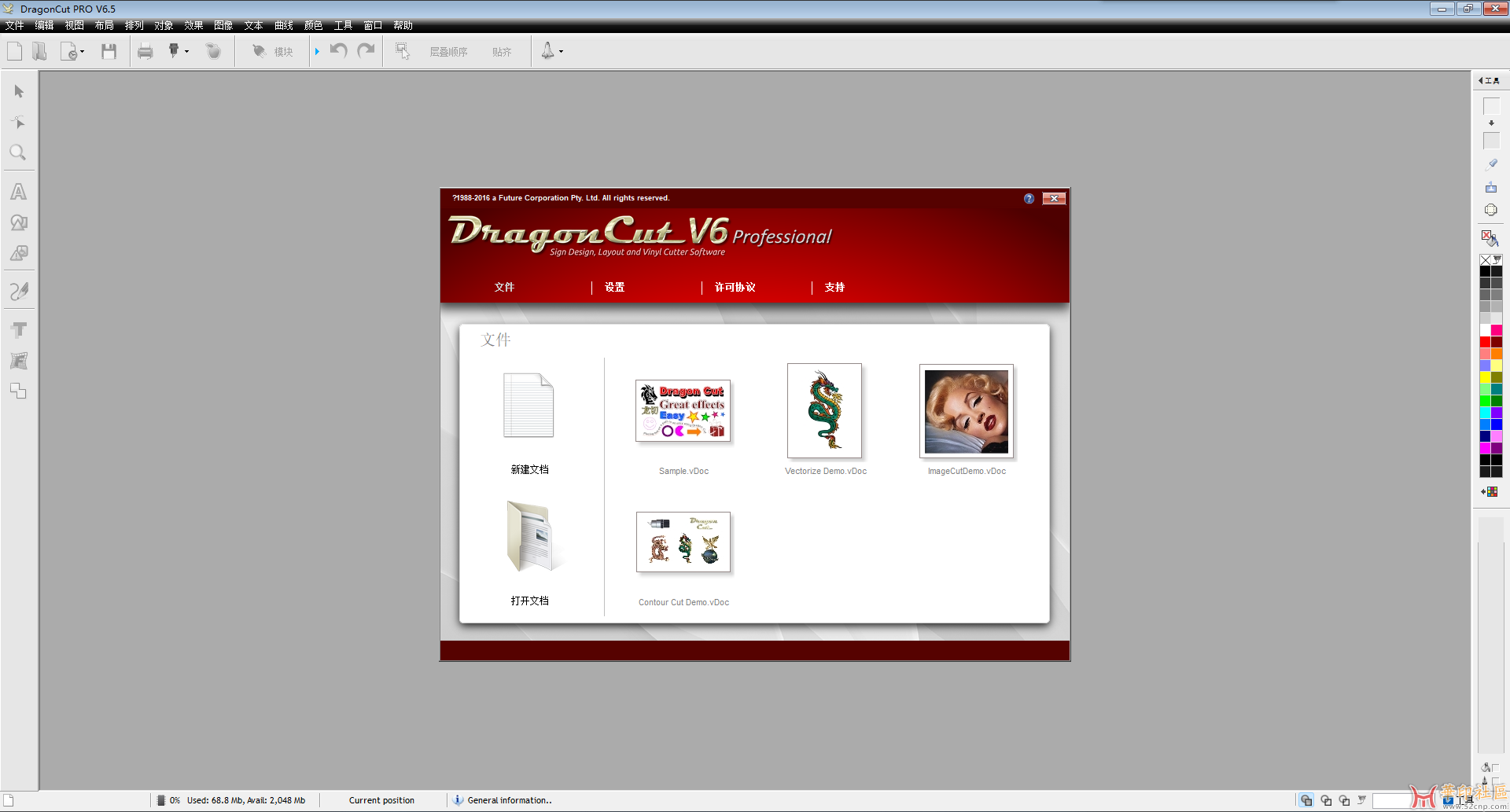This screenshot has height=812, width=1510.
Task: Select the overlapping squares weld tool
Action: [19, 391]
